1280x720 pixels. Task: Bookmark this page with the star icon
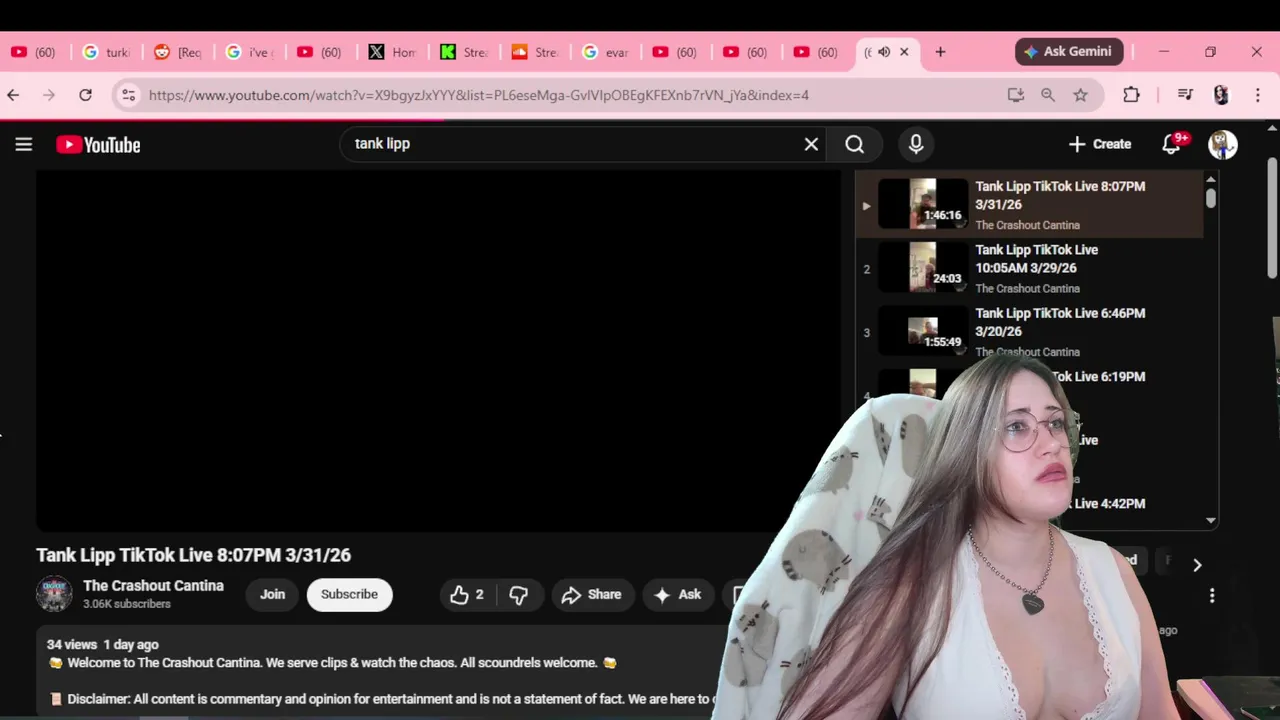point(1080,95)
